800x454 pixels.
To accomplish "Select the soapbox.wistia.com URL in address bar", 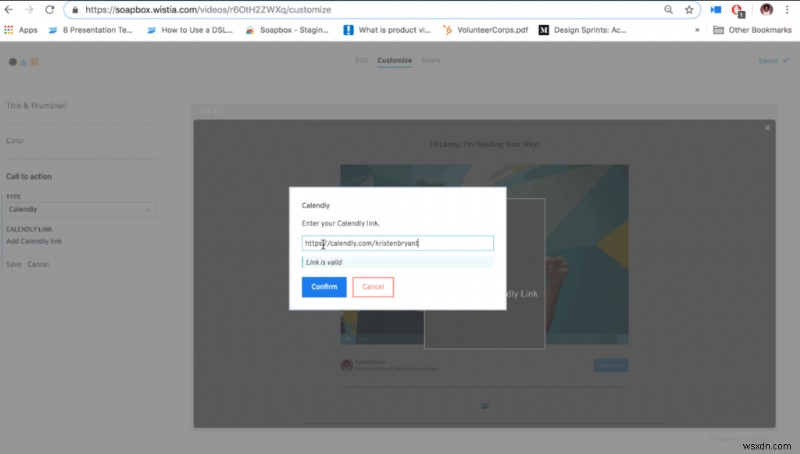I will coord(208,10).
